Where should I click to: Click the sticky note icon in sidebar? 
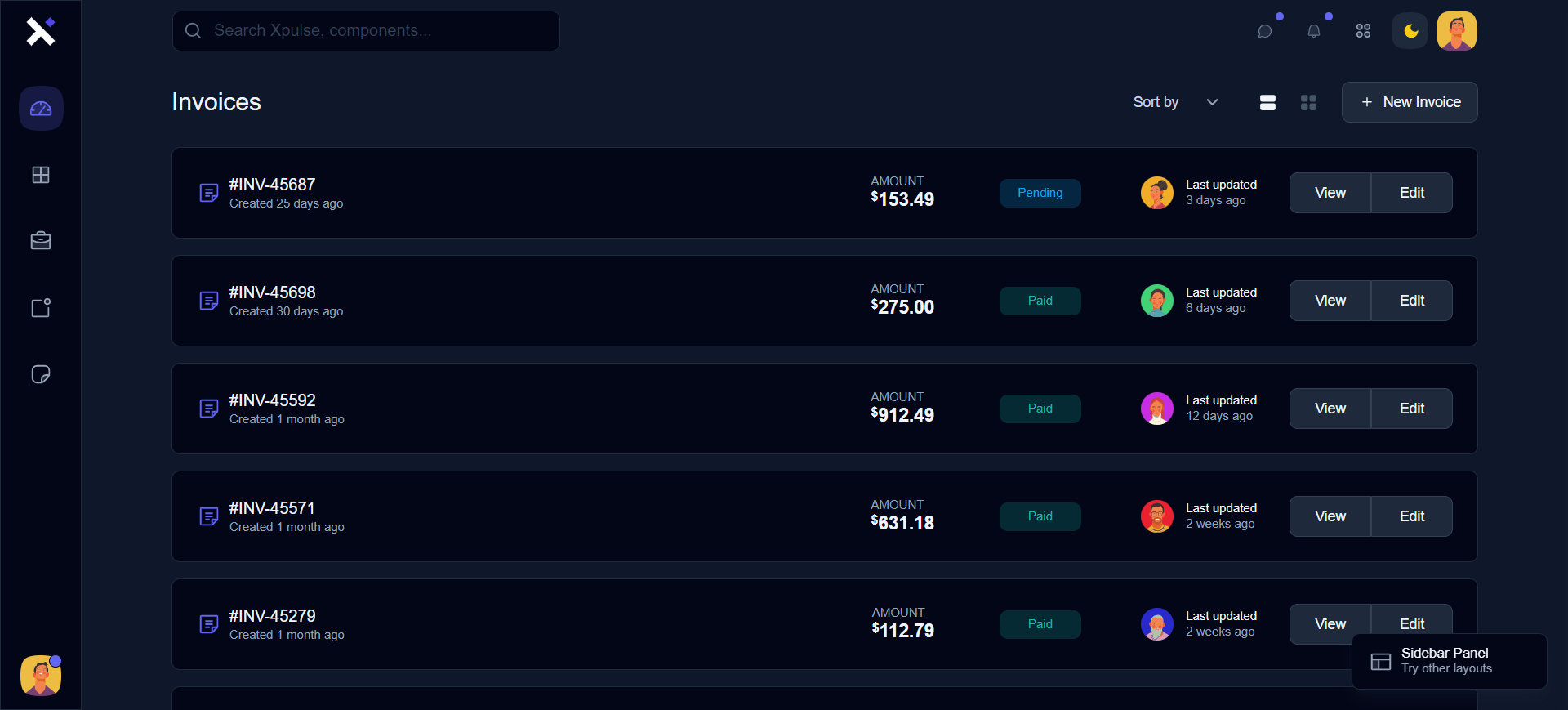(41, 374)
